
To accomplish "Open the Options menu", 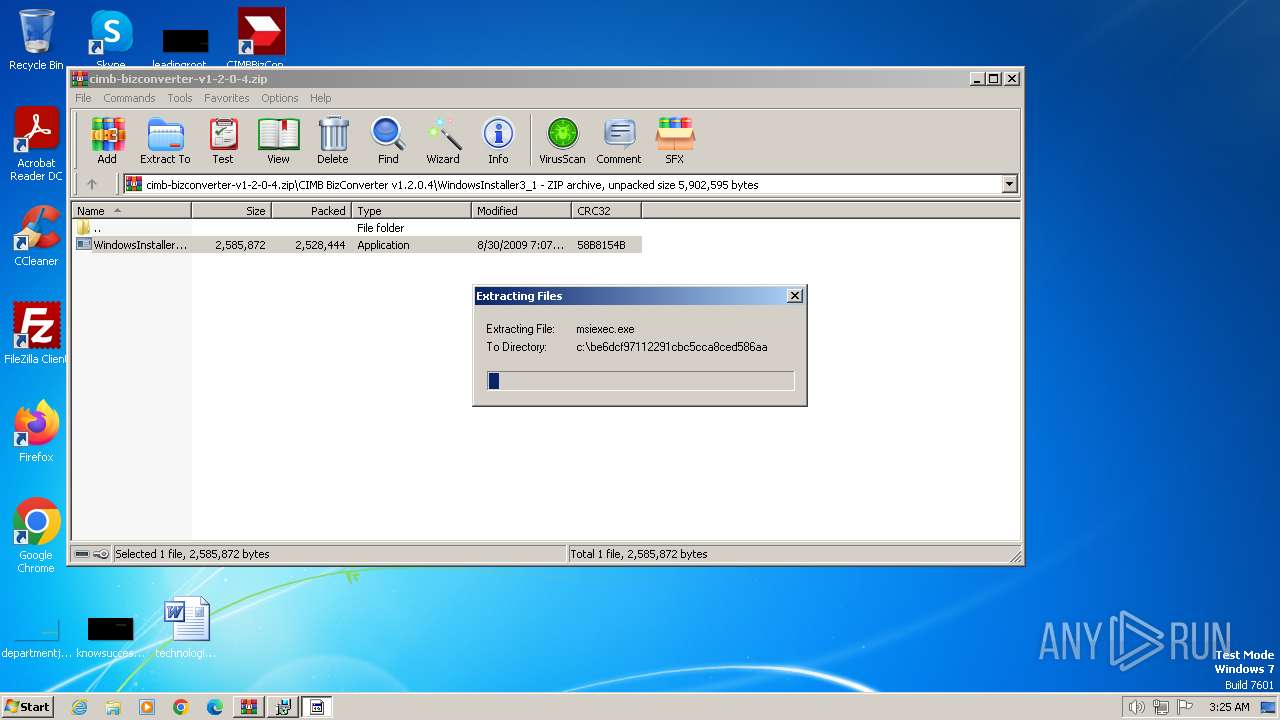I will pyautogui.click(x=280, y=98).
